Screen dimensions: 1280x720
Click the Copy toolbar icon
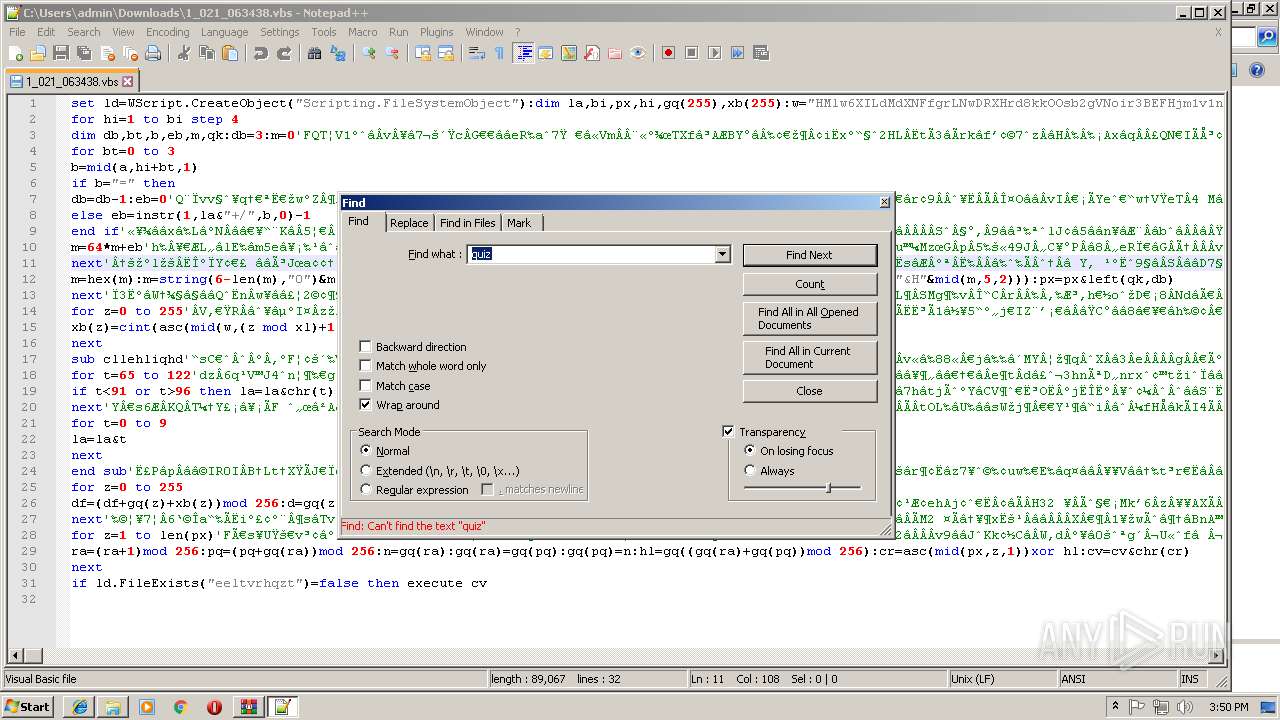(x=206, y=53)
